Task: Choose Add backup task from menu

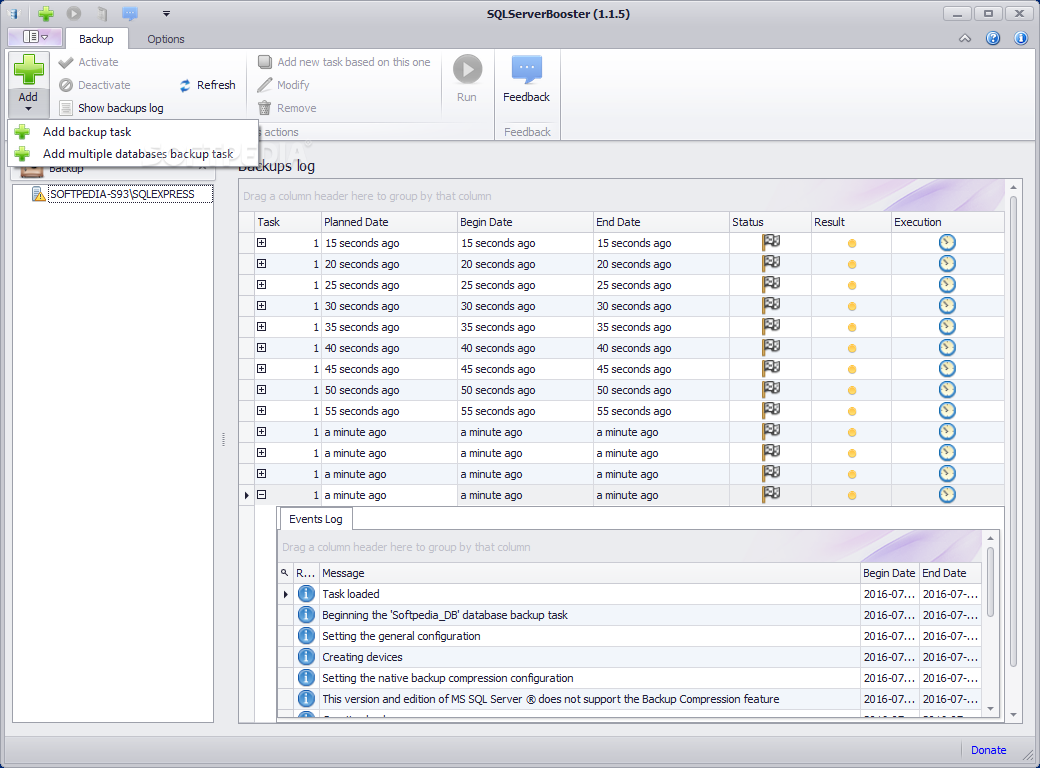Action: pyautogui.click(x=87, y=131)
